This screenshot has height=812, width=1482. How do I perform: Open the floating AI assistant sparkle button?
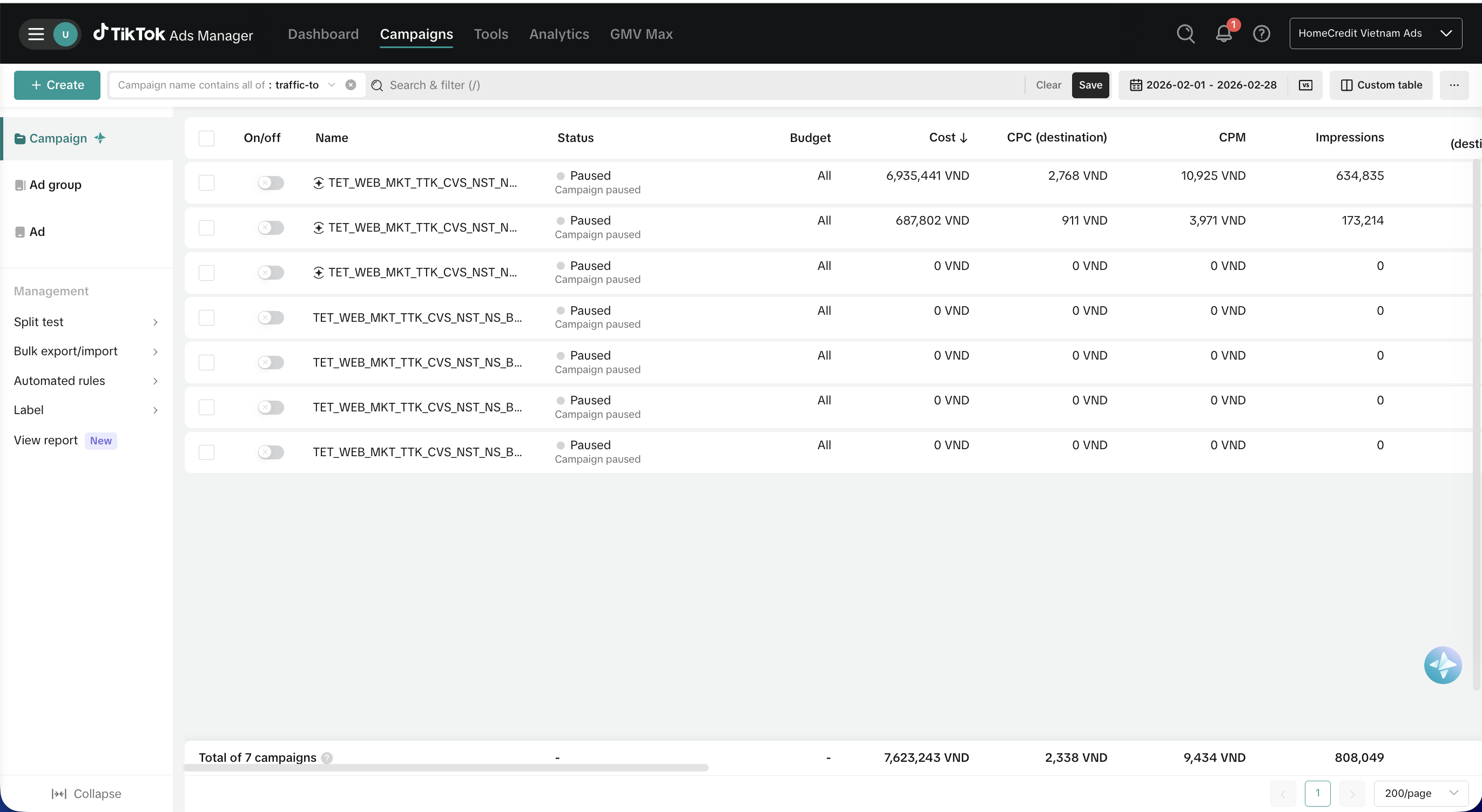(1442, 665)
